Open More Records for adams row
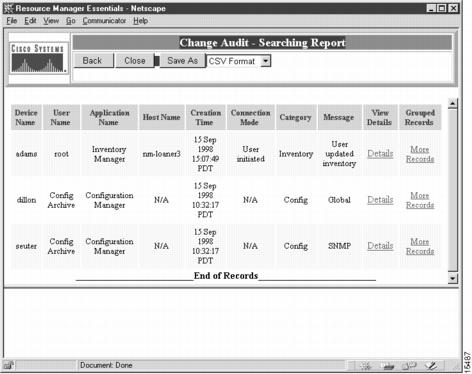Screen dimensions: 472x374 pos(420,154)
